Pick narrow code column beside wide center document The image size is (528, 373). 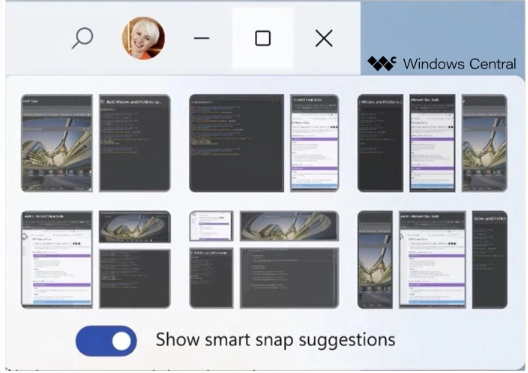[490, 260]
